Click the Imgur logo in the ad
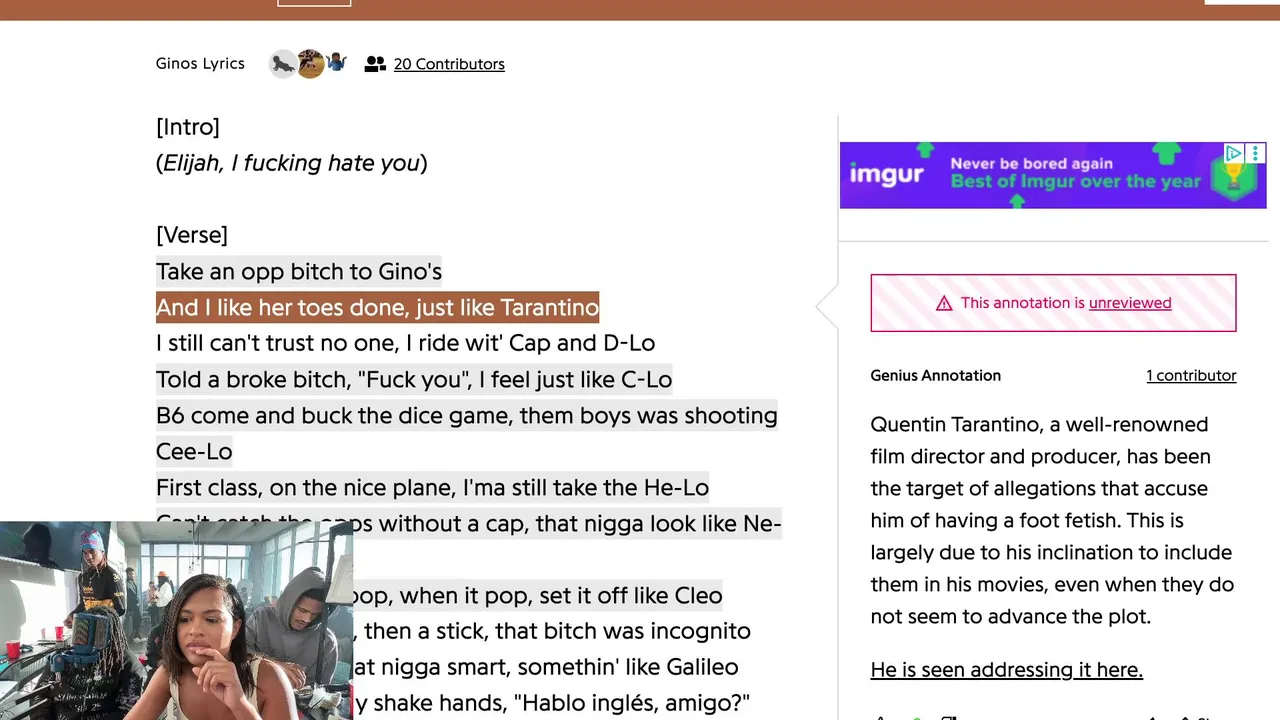1280x720 pixels. coord(886,174)
